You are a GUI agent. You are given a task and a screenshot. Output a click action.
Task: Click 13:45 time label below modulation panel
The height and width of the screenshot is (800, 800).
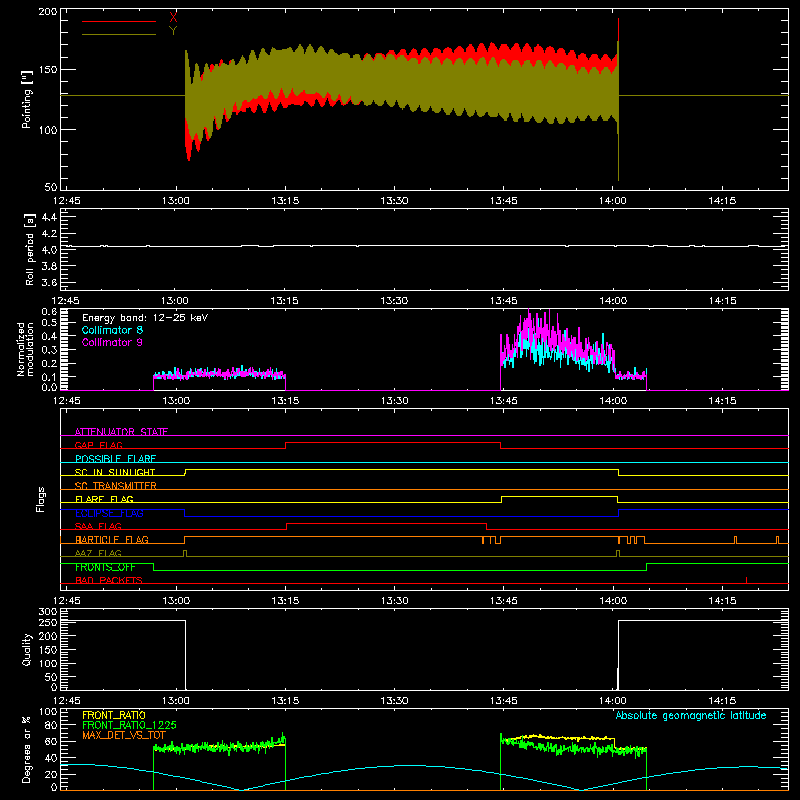click(504, 401)
